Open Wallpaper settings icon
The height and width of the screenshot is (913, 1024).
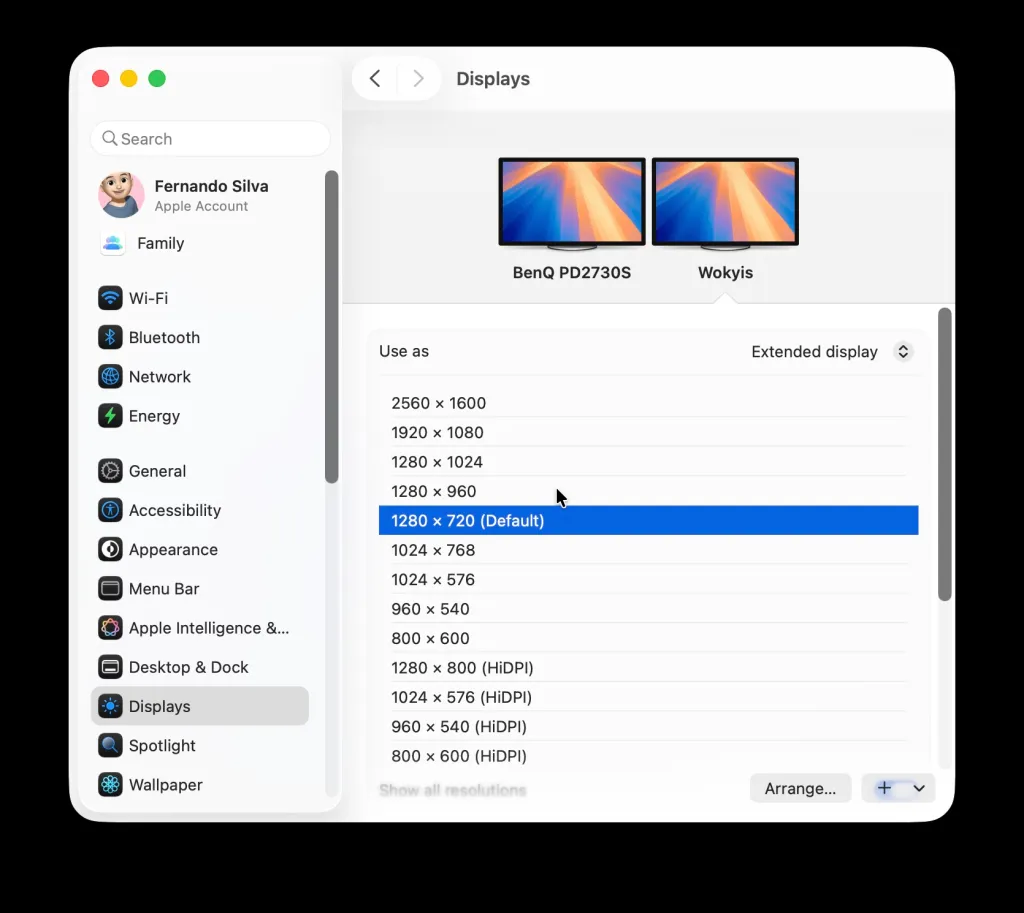[x=110, y=785]
